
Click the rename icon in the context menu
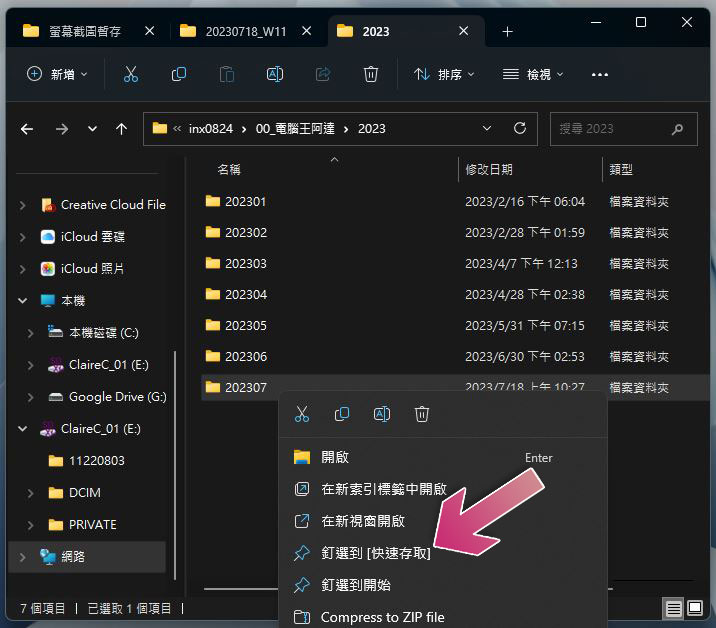[381, 414]
